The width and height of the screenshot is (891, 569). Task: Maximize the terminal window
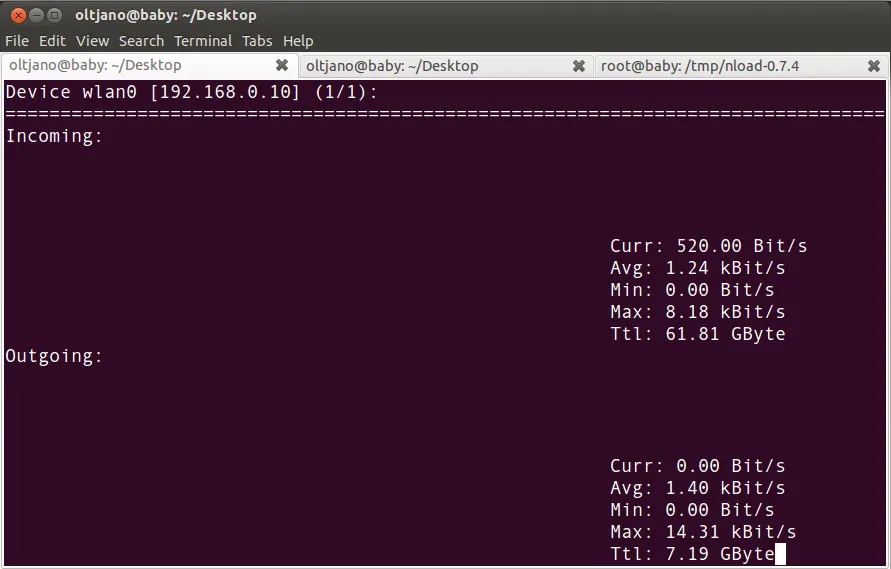click(x=55, y=15)
